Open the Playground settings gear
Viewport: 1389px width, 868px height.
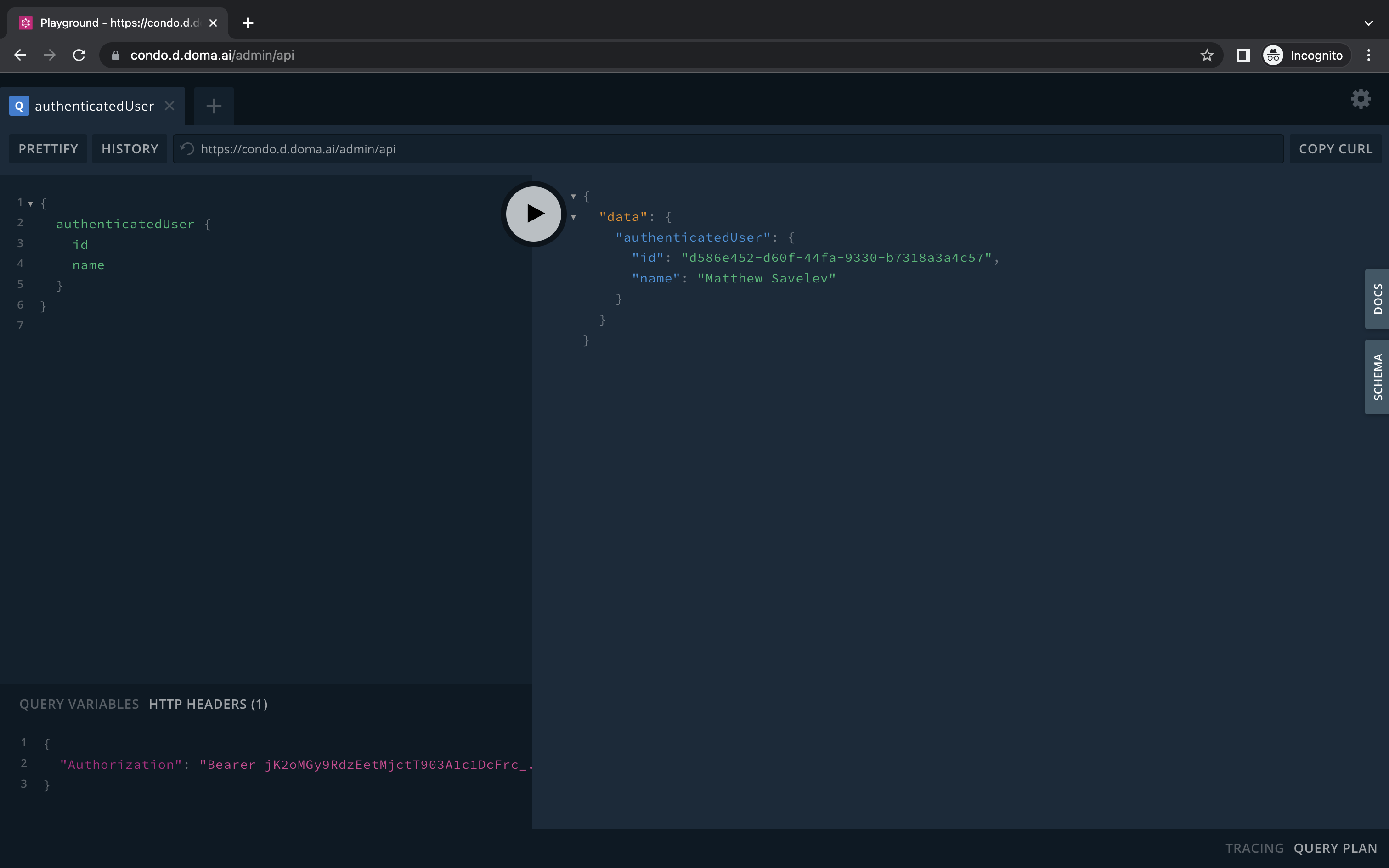pyautogui.click(x=1361, y=99)
